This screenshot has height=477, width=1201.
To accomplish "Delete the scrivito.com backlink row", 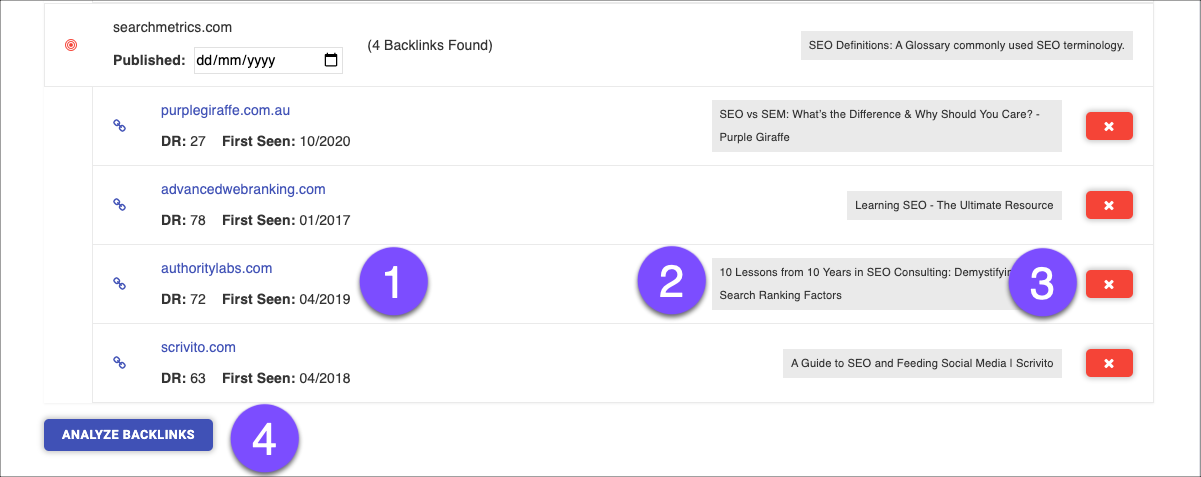I will [1108, 363].
